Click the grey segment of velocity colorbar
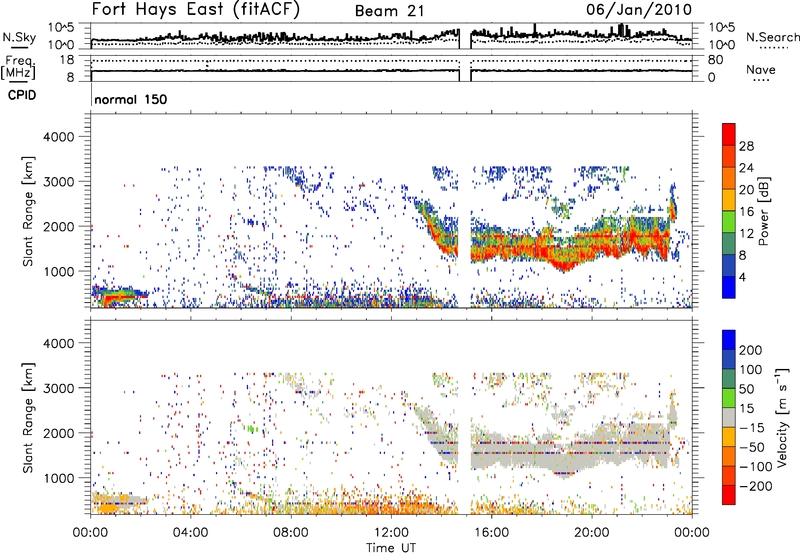The height and width of the screenshot is (554, 800). 729,417
